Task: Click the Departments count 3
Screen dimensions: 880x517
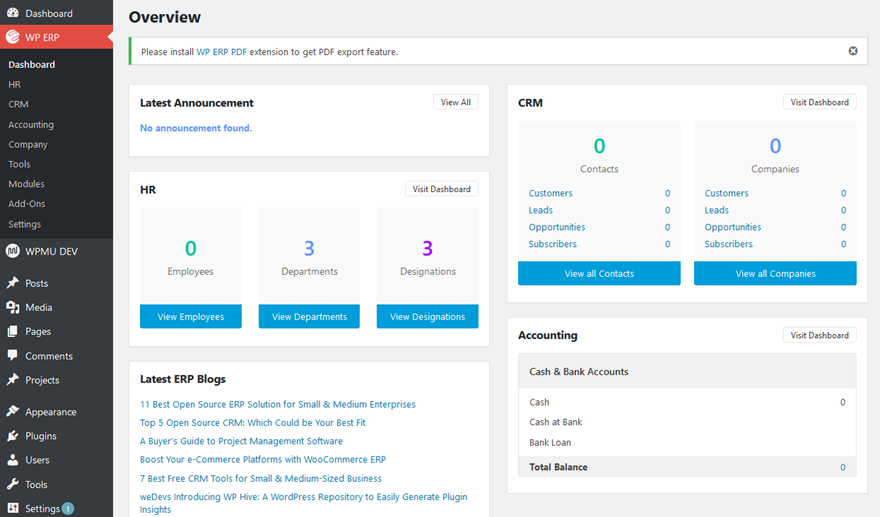Action: [309, 248]
